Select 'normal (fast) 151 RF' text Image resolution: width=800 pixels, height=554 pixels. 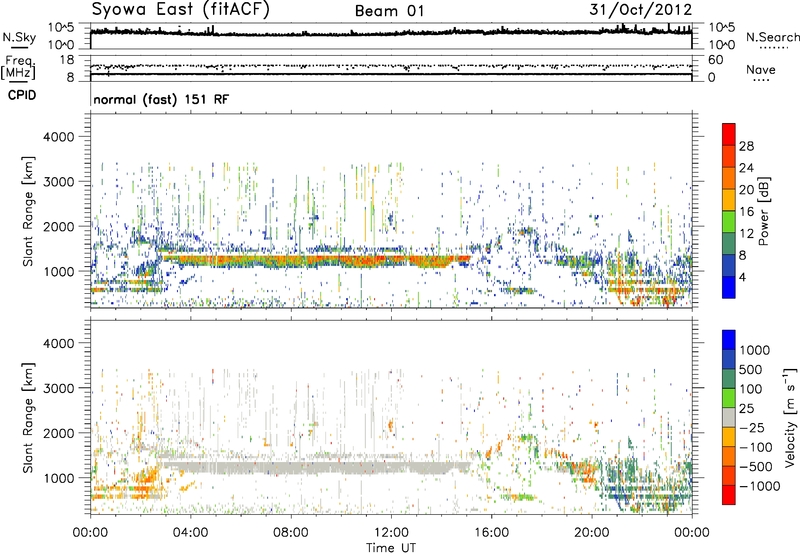(x=161, y=99)
